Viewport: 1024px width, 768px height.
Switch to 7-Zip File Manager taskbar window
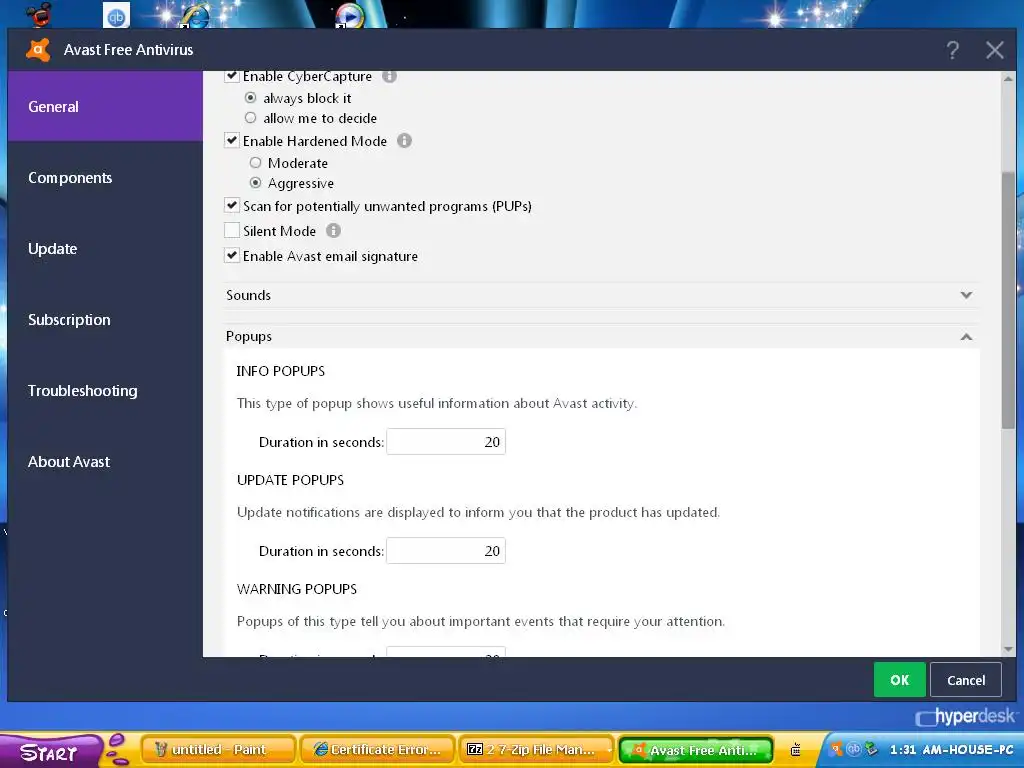coord(537,750)
